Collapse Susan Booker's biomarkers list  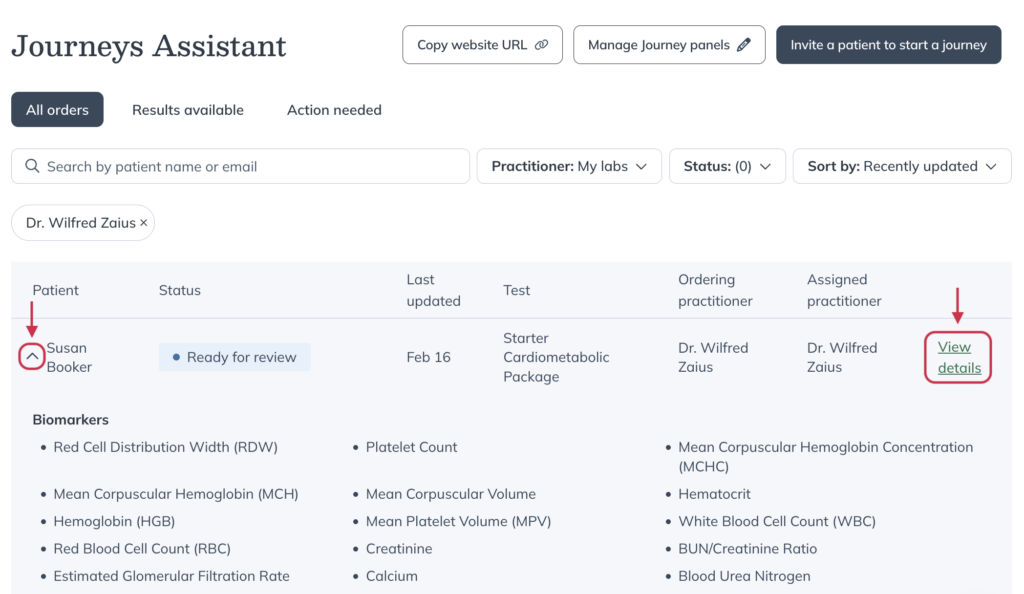pyautogui.click(x=31, y=356)
